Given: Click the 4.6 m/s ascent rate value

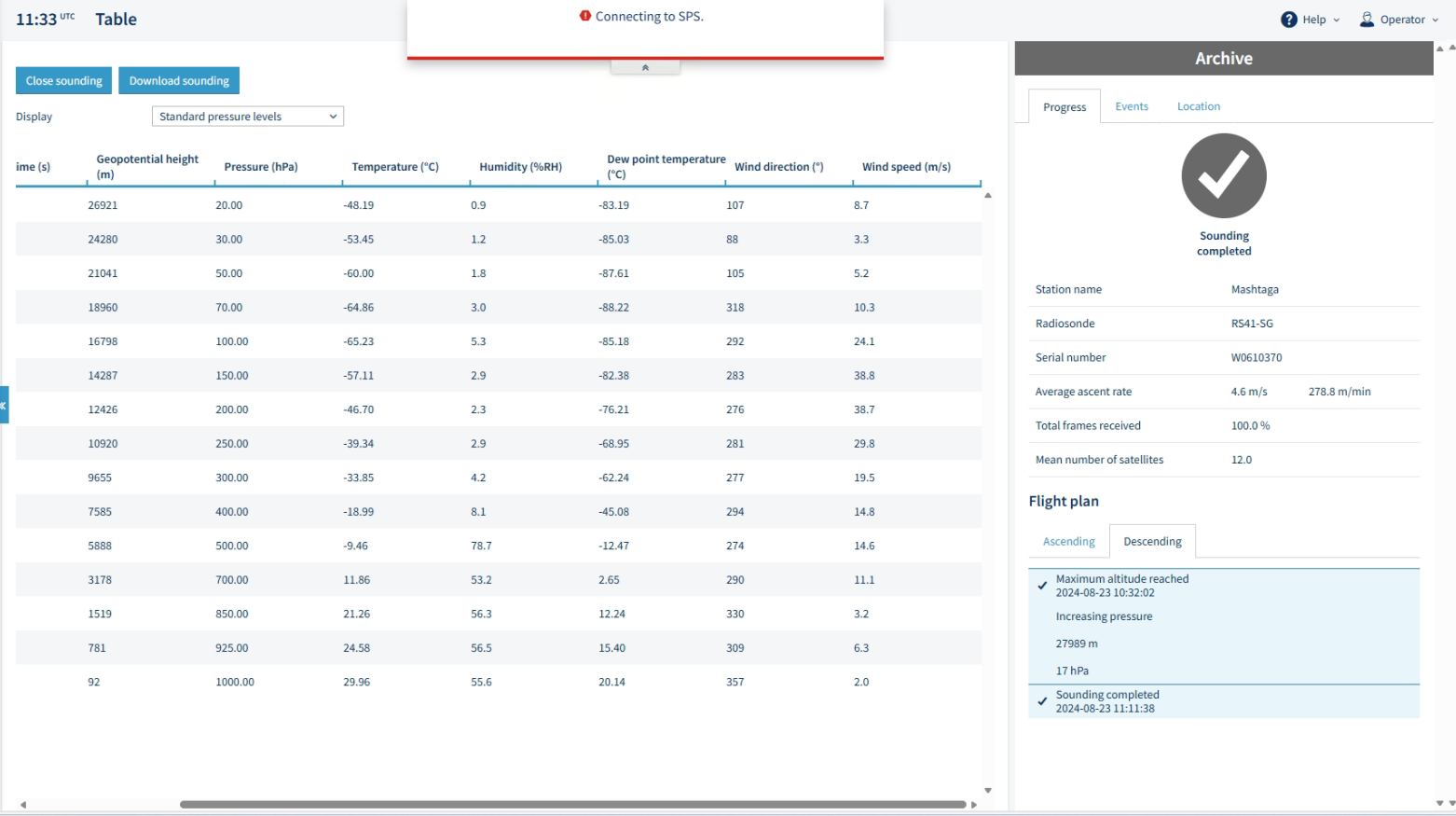Looking at the screenshot, I should click(1249, 392).
